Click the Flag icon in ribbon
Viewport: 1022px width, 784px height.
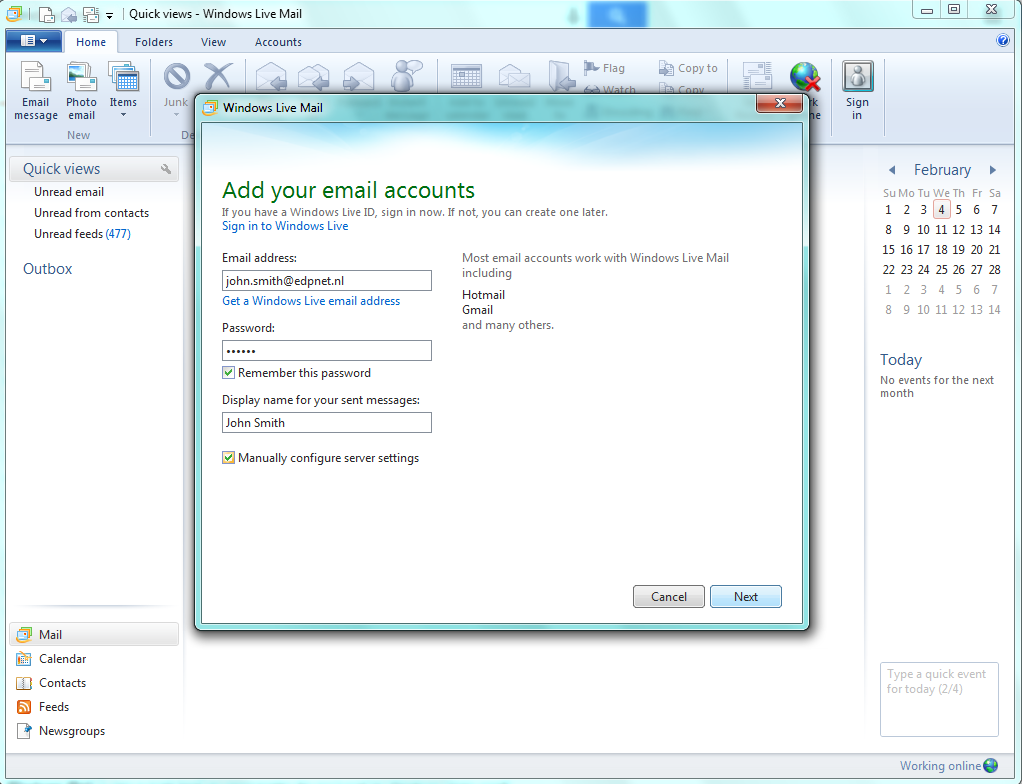(x=591, y=67)
